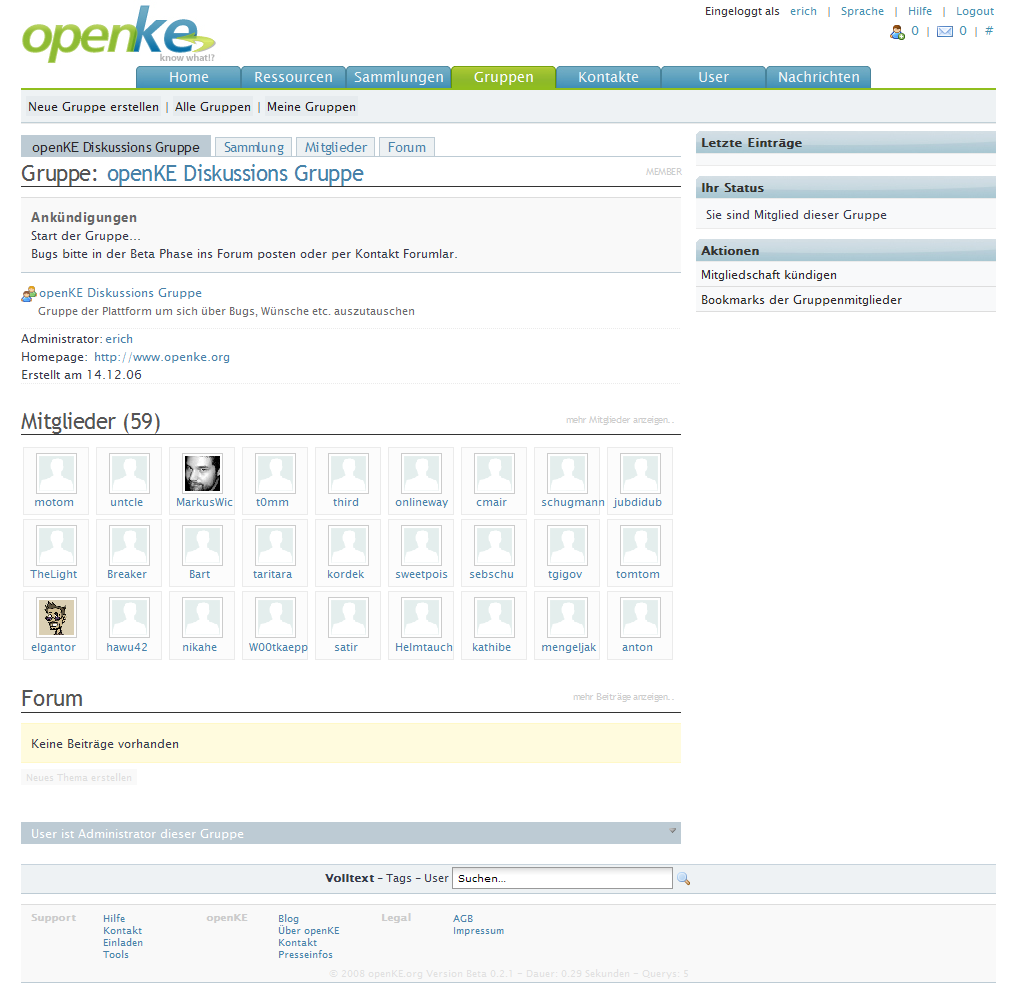The height and width of the screenshot is (993, 1018).
Task: Visit the homepage link www.openke.org
Action: (x=162, y=356)
